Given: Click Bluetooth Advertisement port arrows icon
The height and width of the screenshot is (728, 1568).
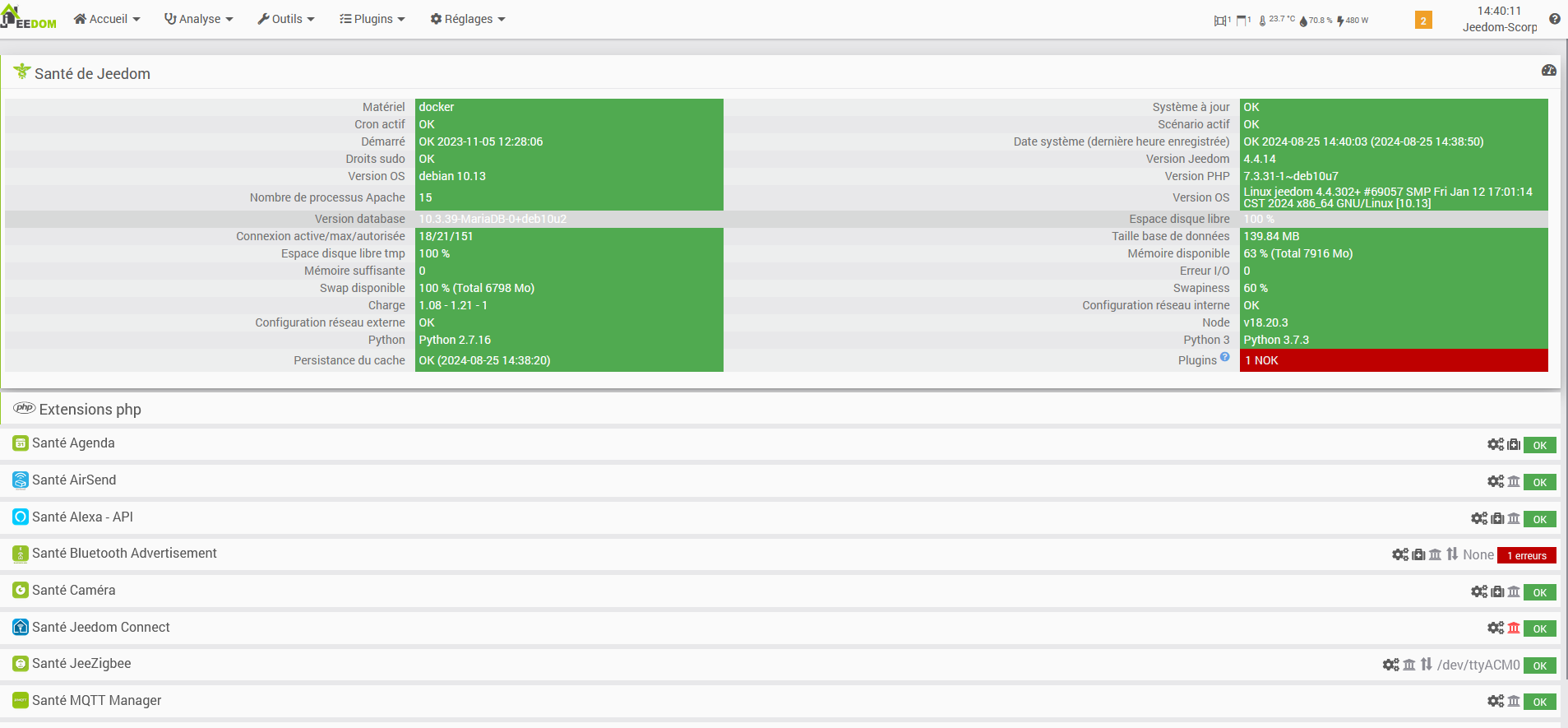Looking at the screenshot, I should point(1452,554).
